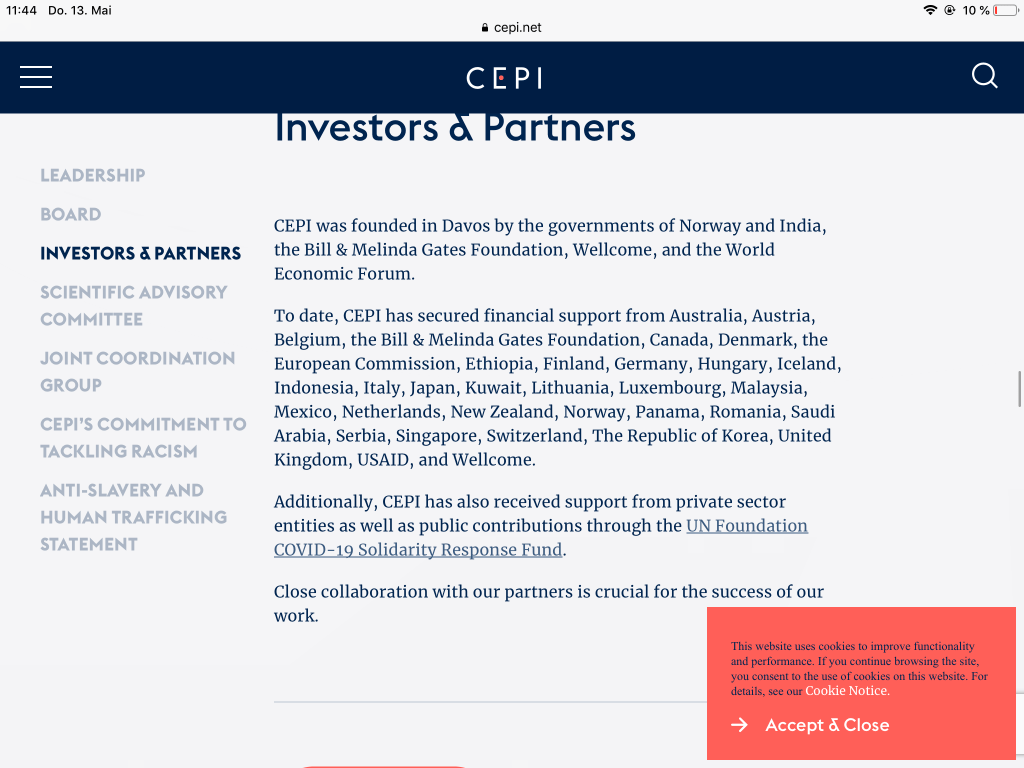
Task: Open Joint Coordination Group section
Action: (x=137, y=371)
